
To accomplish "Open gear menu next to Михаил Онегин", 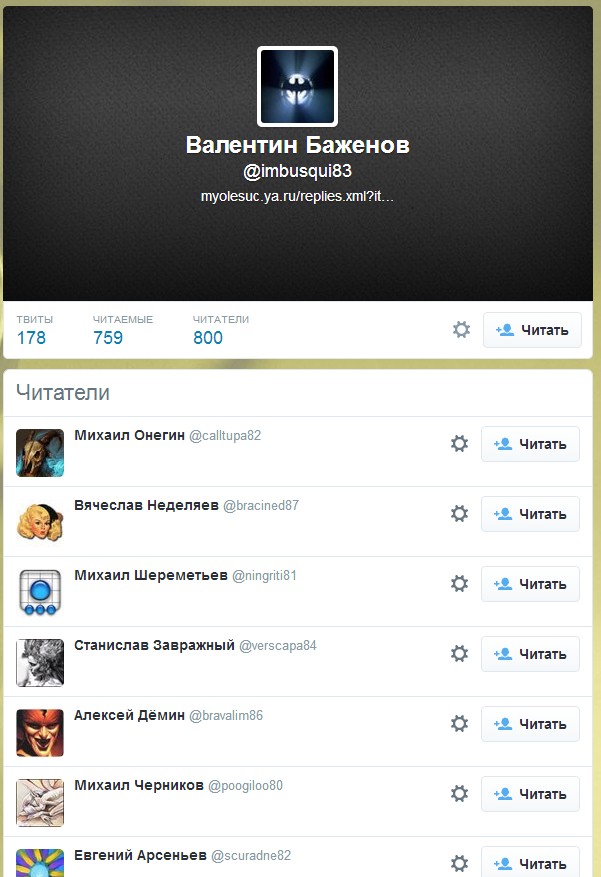I will 460,444.
